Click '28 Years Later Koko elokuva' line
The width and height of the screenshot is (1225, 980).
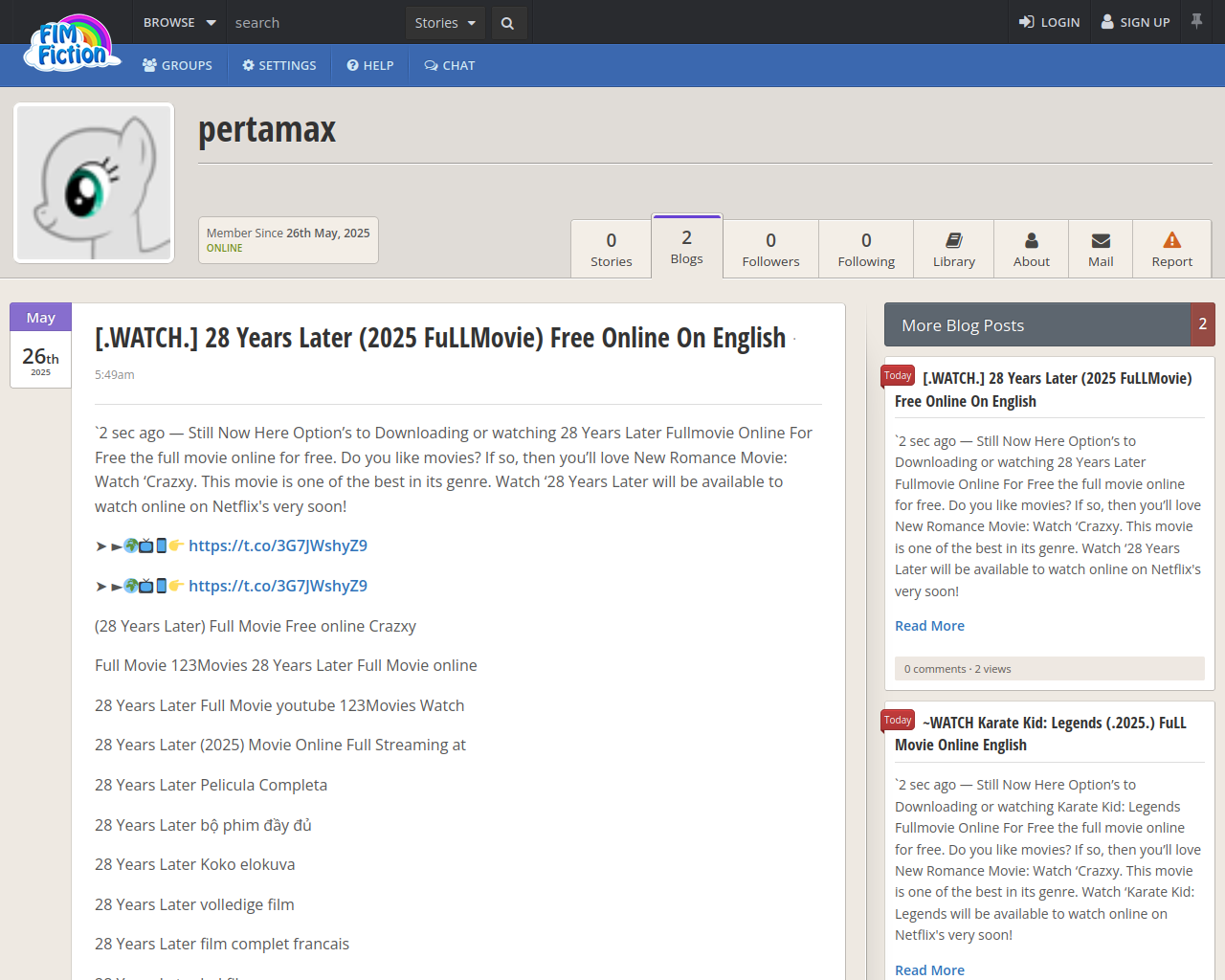194,864
